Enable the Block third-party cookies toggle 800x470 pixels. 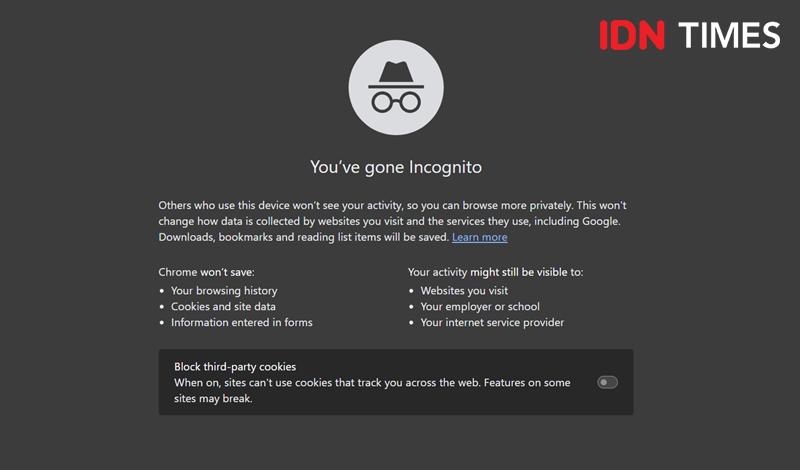(x=607, y=382)
